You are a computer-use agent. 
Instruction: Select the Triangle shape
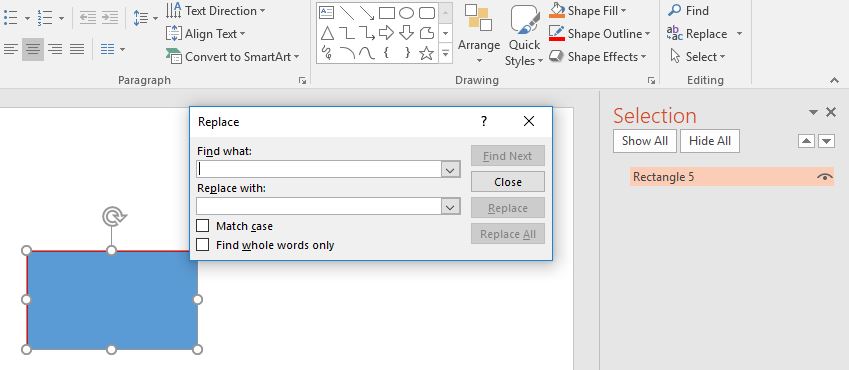pos(327,33)
